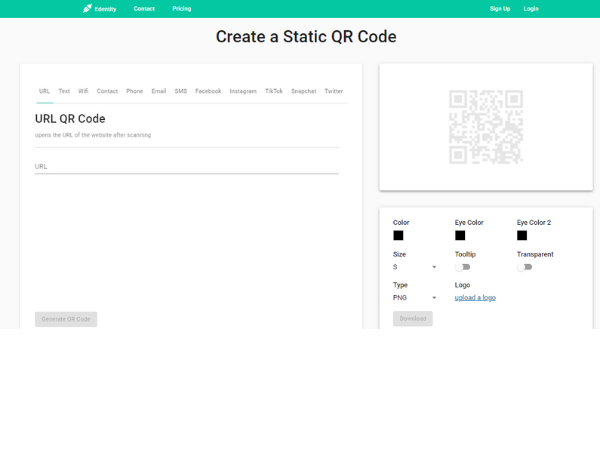
Task: Click the URL QR Code heading
Action: [70, 119]
